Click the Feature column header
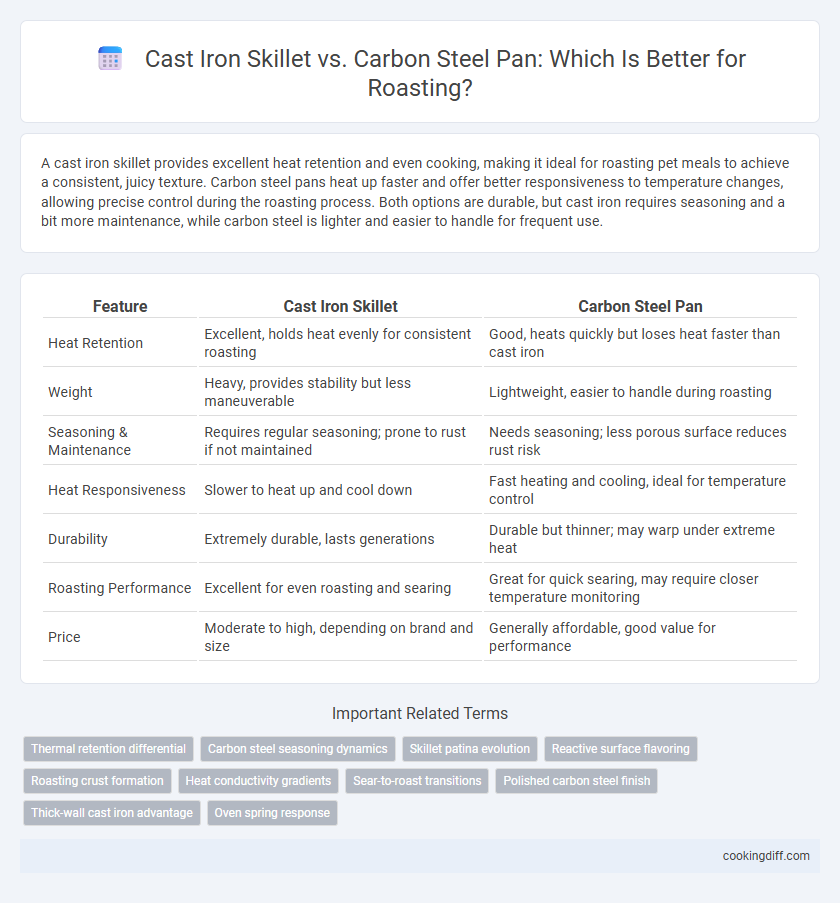The width and height of the screenshot is (840, 903). pos(120,306)
